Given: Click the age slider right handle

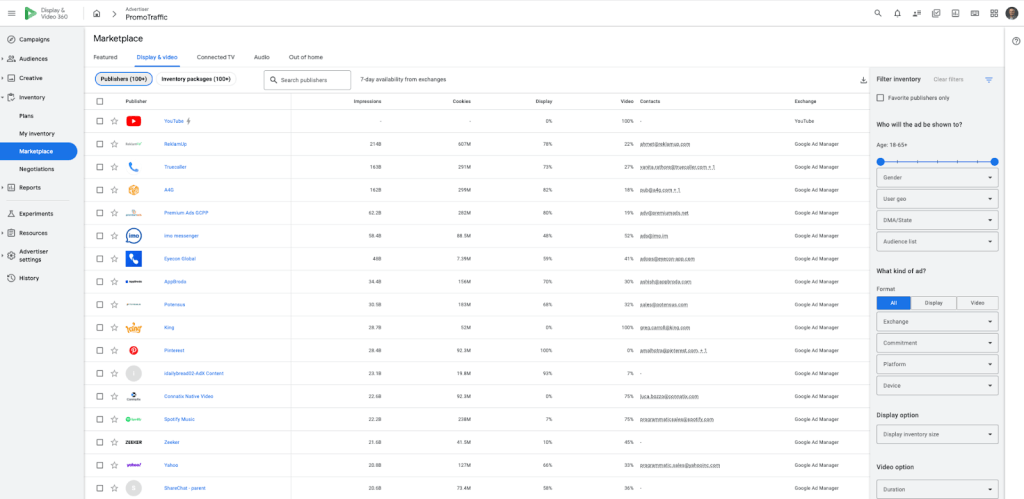Looking at the screenshot, I should [995, 161].
